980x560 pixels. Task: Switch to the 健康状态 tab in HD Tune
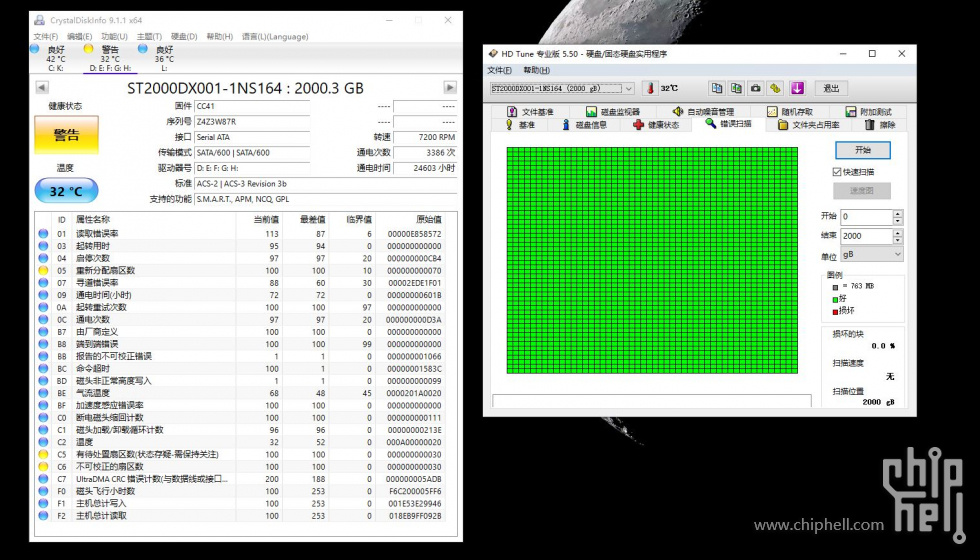point(656,125)
